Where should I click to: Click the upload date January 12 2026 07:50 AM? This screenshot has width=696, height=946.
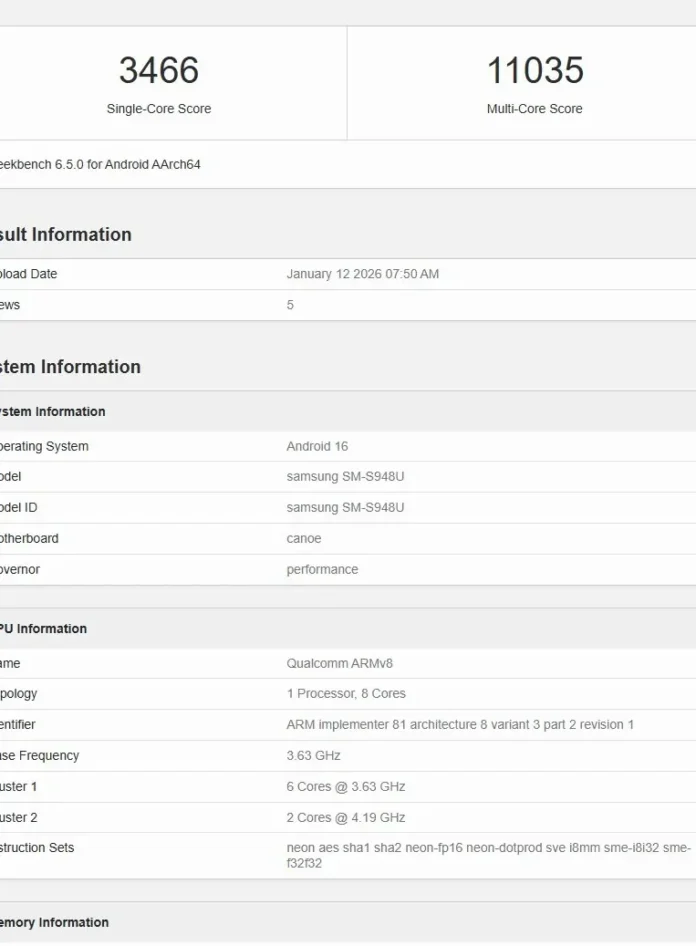362,274
